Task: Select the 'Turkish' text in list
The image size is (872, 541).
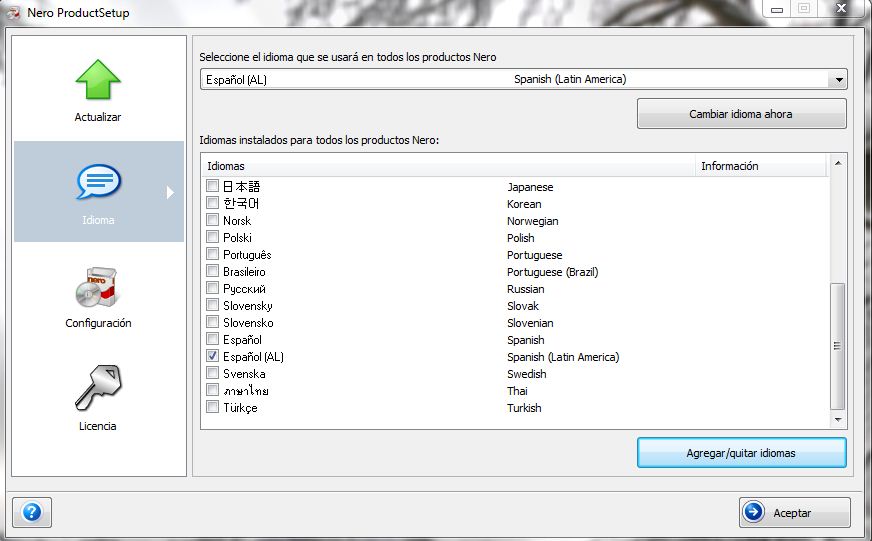Action: point(524,408)
